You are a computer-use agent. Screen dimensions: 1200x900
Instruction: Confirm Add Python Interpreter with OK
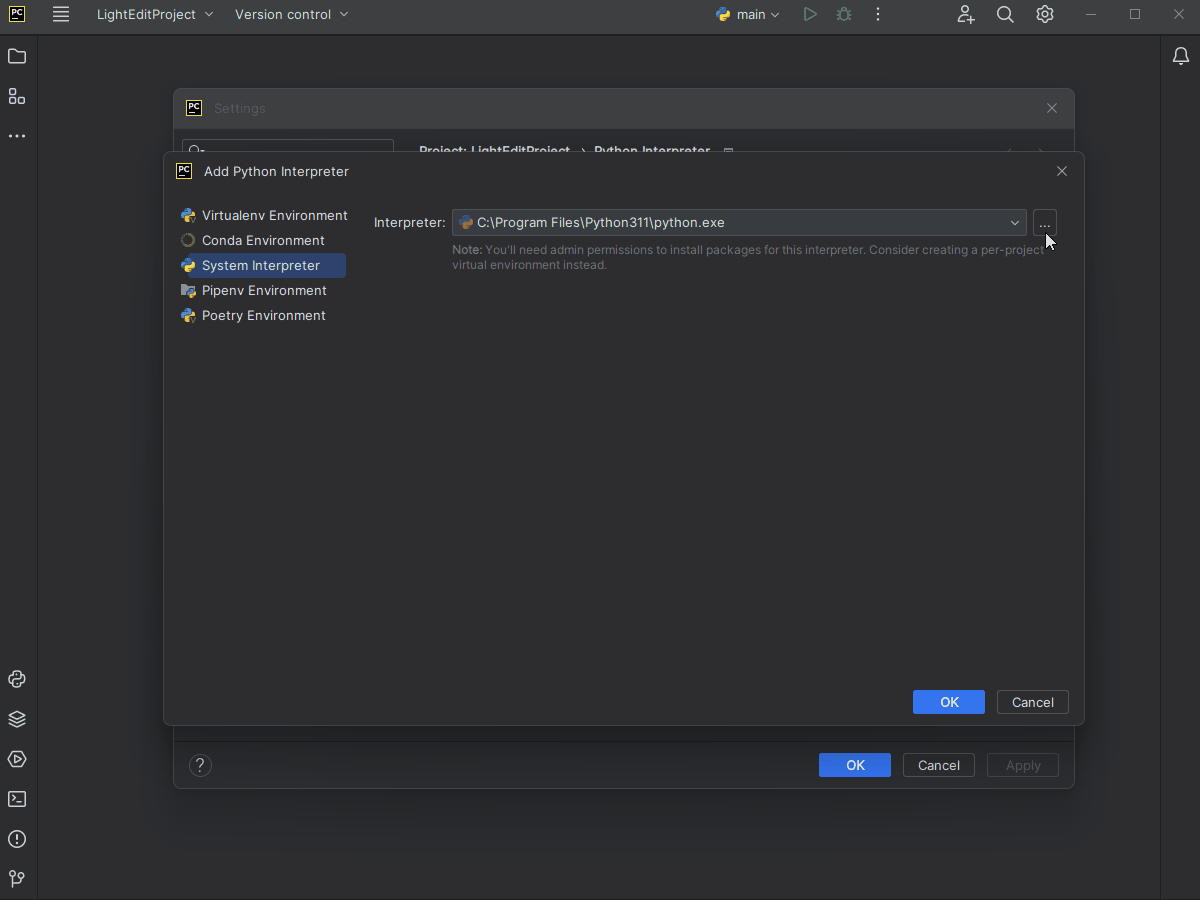(x=949, y=702)
